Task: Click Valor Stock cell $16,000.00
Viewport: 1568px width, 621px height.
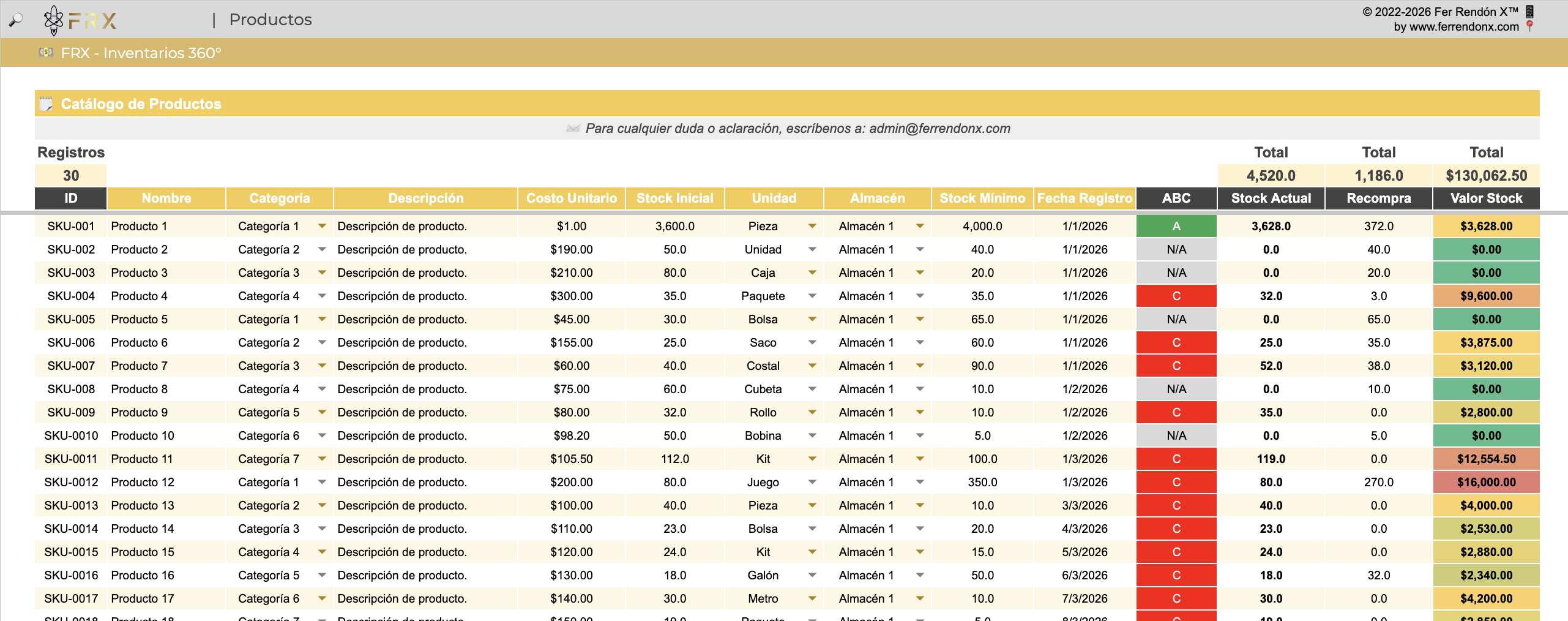Action: (x=1486, y=482)
